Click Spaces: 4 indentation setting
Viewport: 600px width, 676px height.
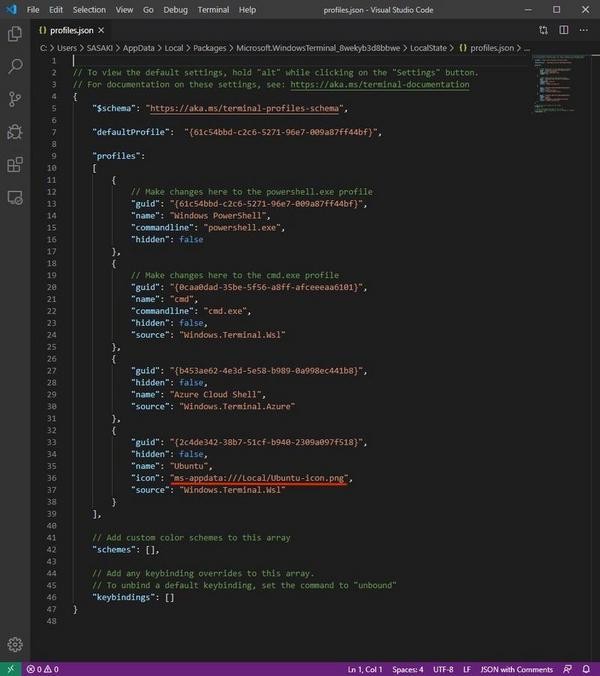click(x=407, y=669)
